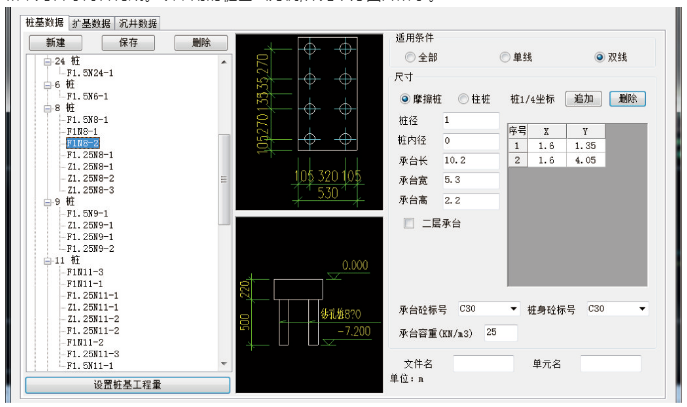The image size is (687, 407).
Task: Select tree item F1.25N11-2
Action: pos(92,331)
